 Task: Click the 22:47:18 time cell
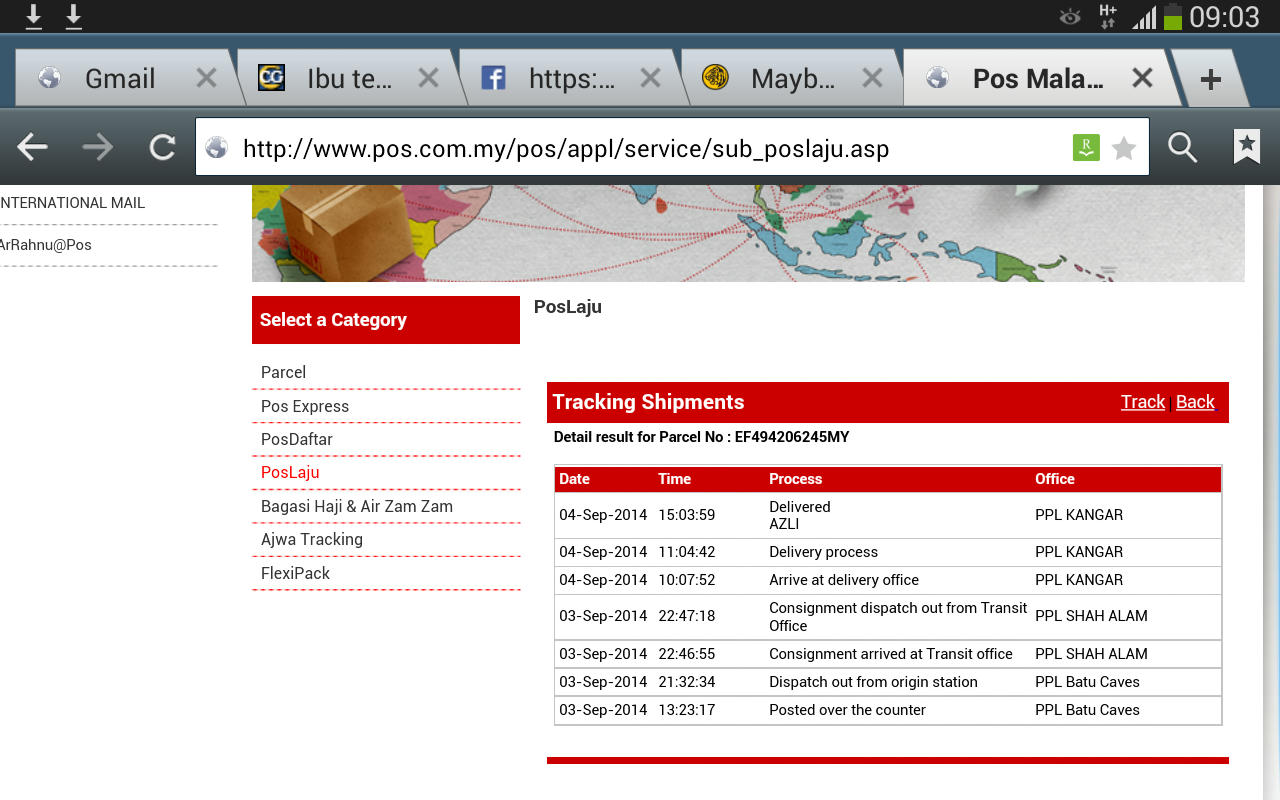pos(687,616)
